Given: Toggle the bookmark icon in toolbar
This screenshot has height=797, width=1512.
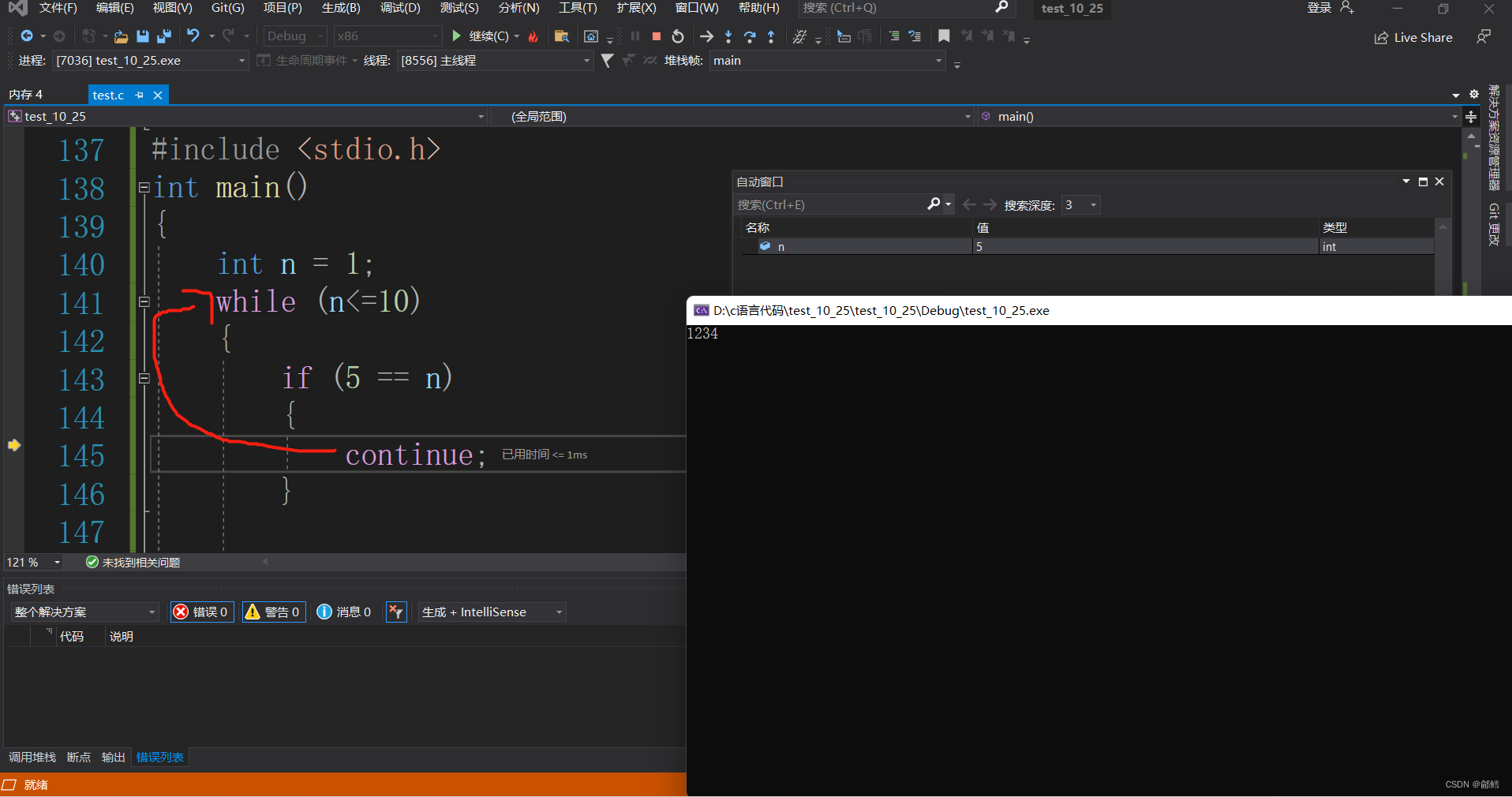Looking at the screenshot, I should pos(944,36).
